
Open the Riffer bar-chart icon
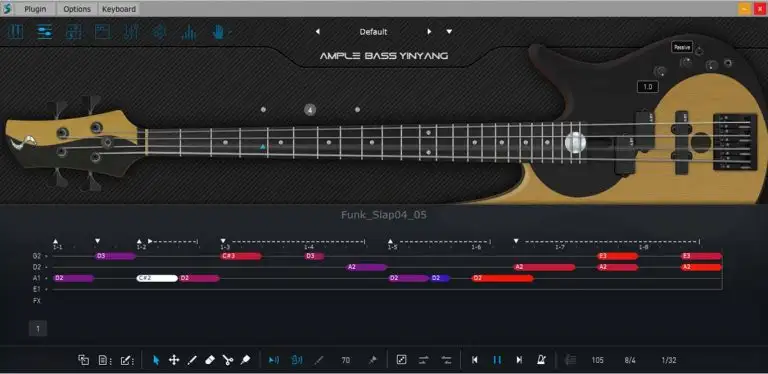click(x=189, y=32)
